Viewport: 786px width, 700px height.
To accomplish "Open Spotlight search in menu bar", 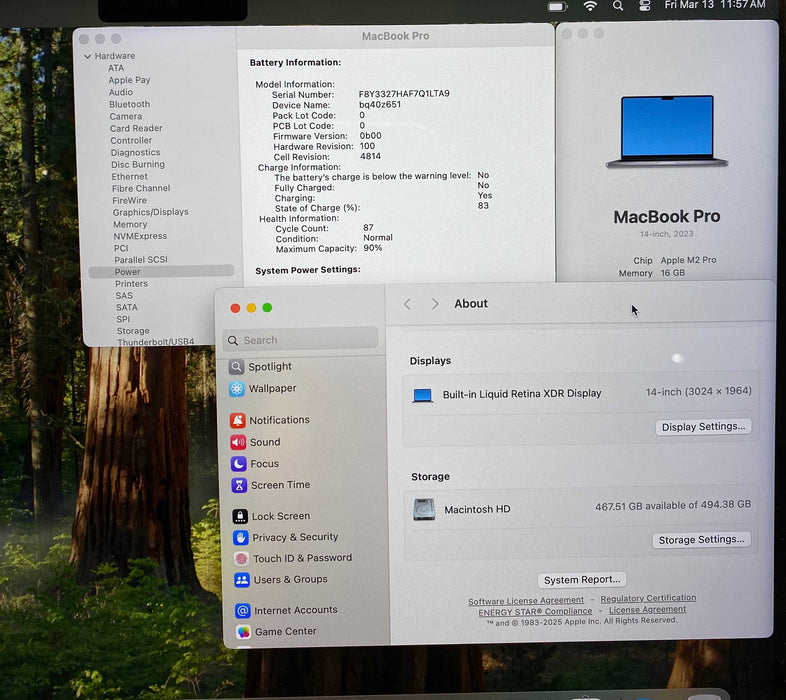I will (618, 6).
